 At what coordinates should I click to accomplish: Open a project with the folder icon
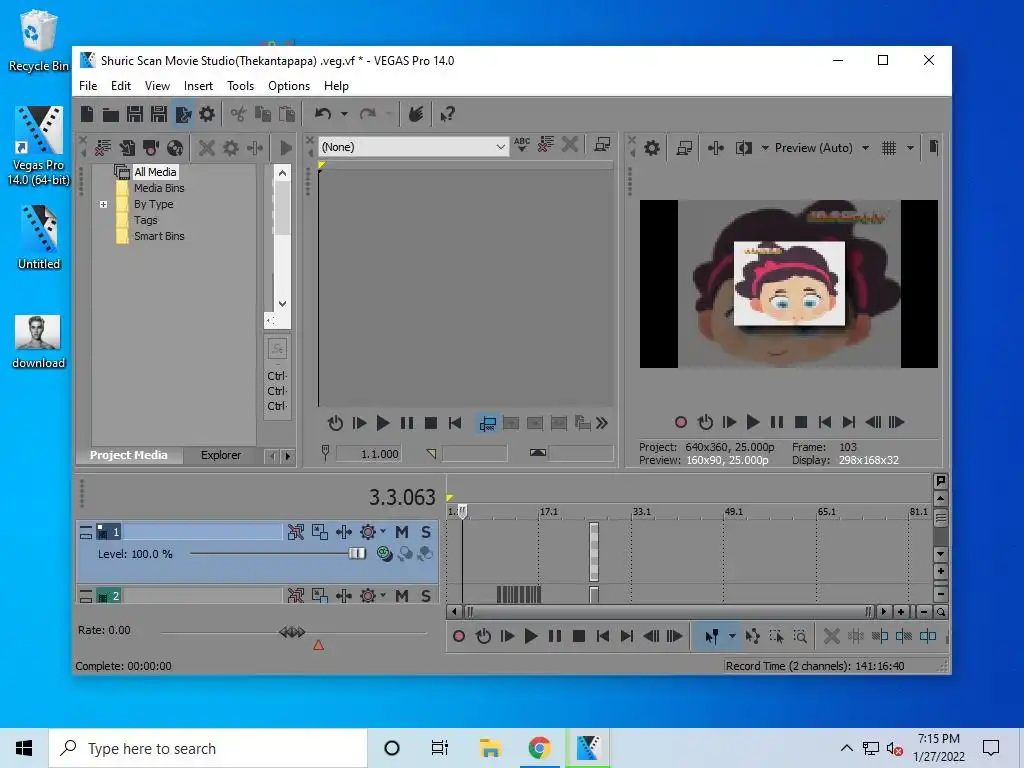pyautogui.click(x=110, y=115)
